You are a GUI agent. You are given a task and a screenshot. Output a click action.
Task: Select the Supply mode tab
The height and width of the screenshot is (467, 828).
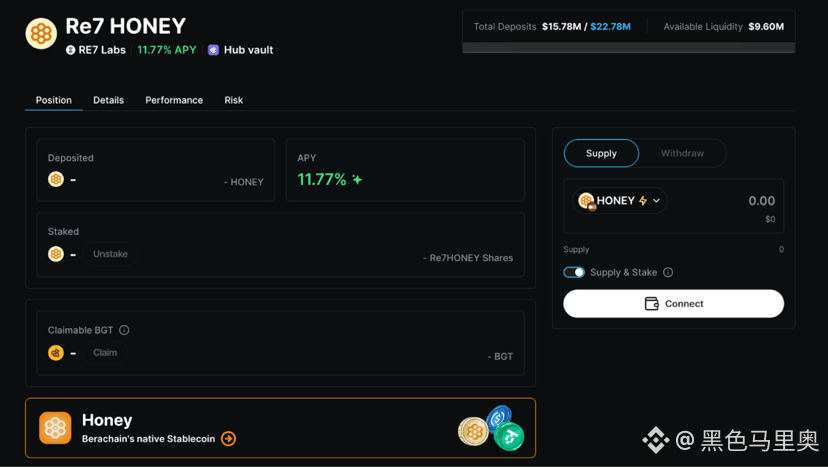pyautogui.click(x=601, y=153)
